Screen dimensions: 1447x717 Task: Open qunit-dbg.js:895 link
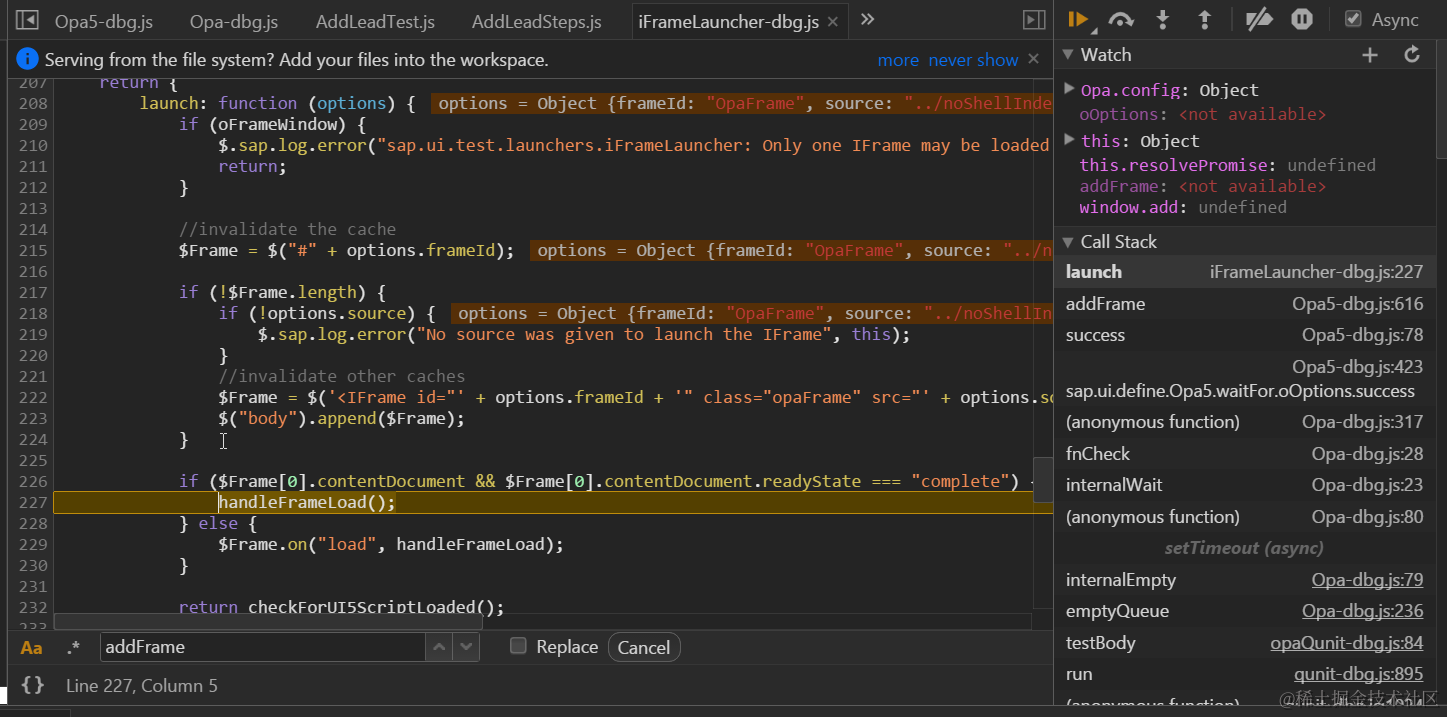tap(1358, 674)
